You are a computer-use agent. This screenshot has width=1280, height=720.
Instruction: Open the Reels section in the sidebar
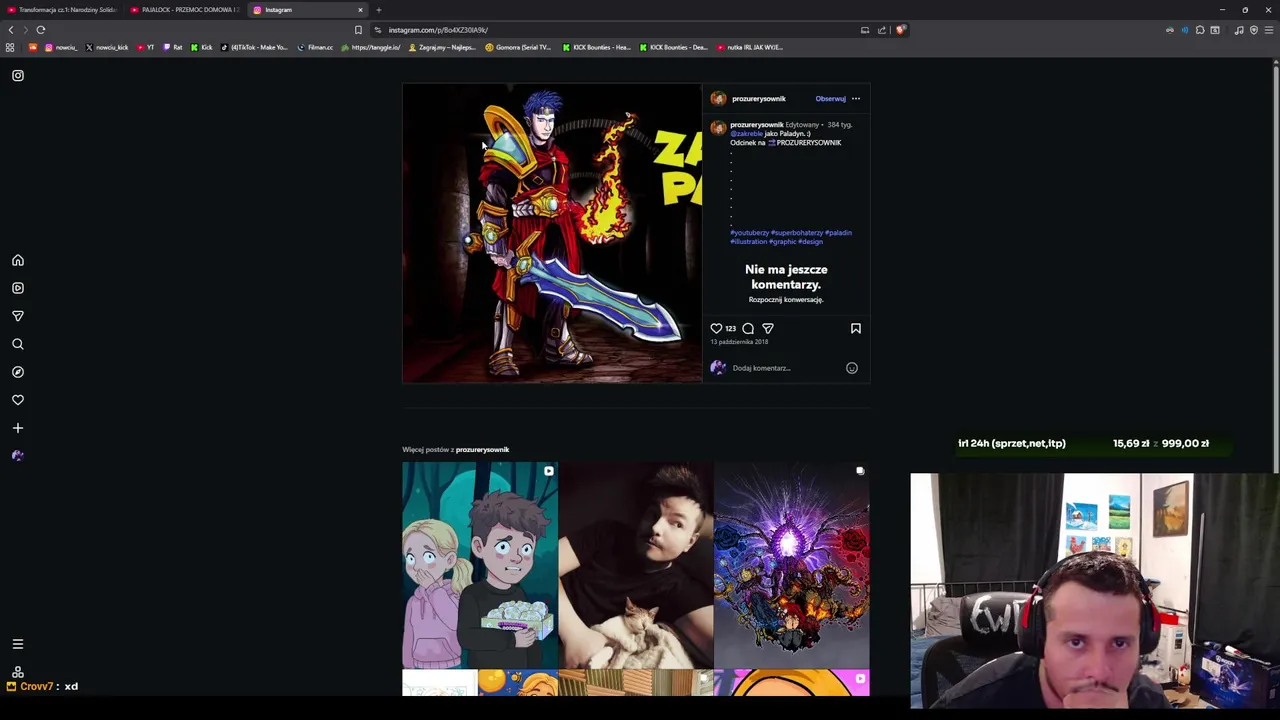coord(17,288)
